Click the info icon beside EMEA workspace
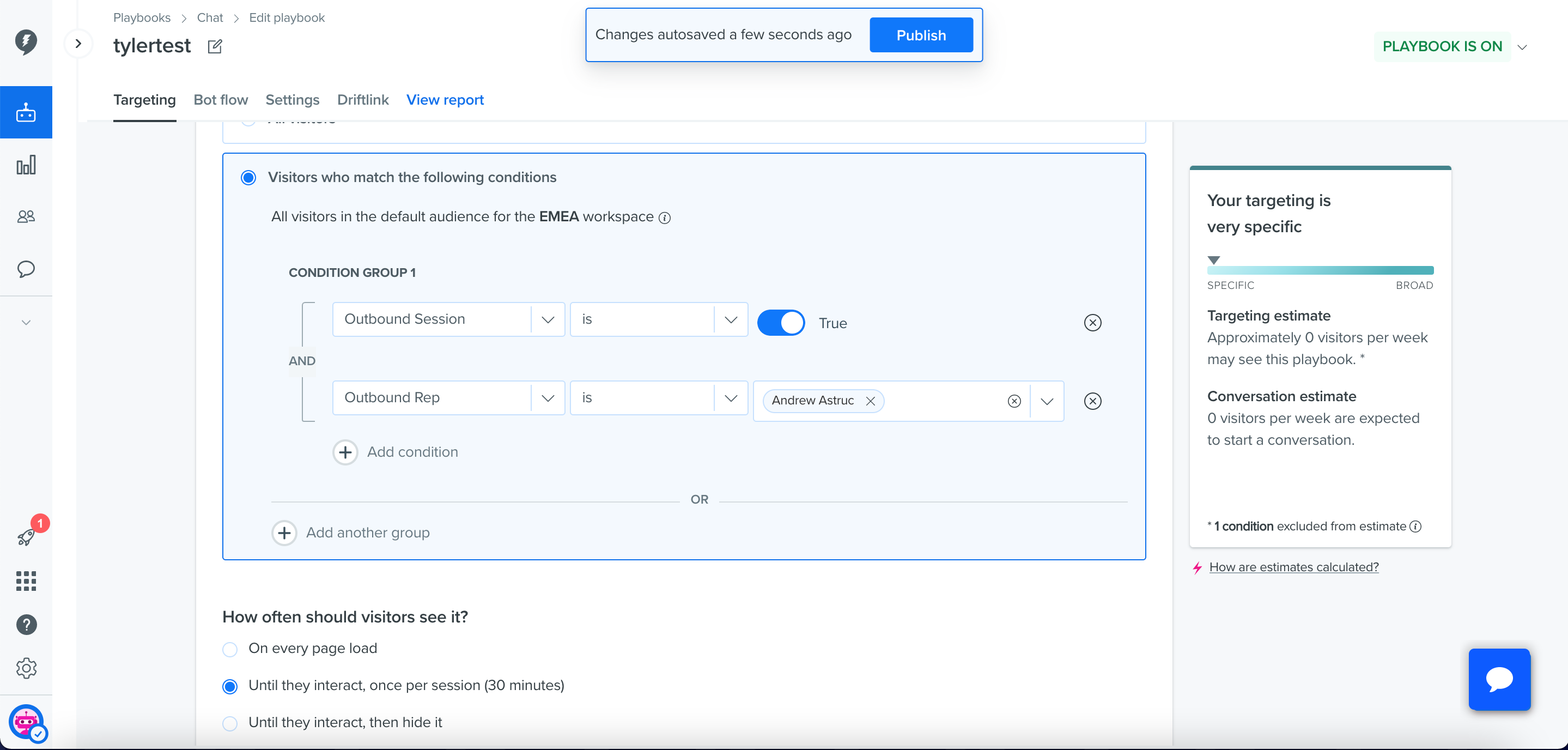Screen dimensions: 1568x750 (x=665, y=218)
